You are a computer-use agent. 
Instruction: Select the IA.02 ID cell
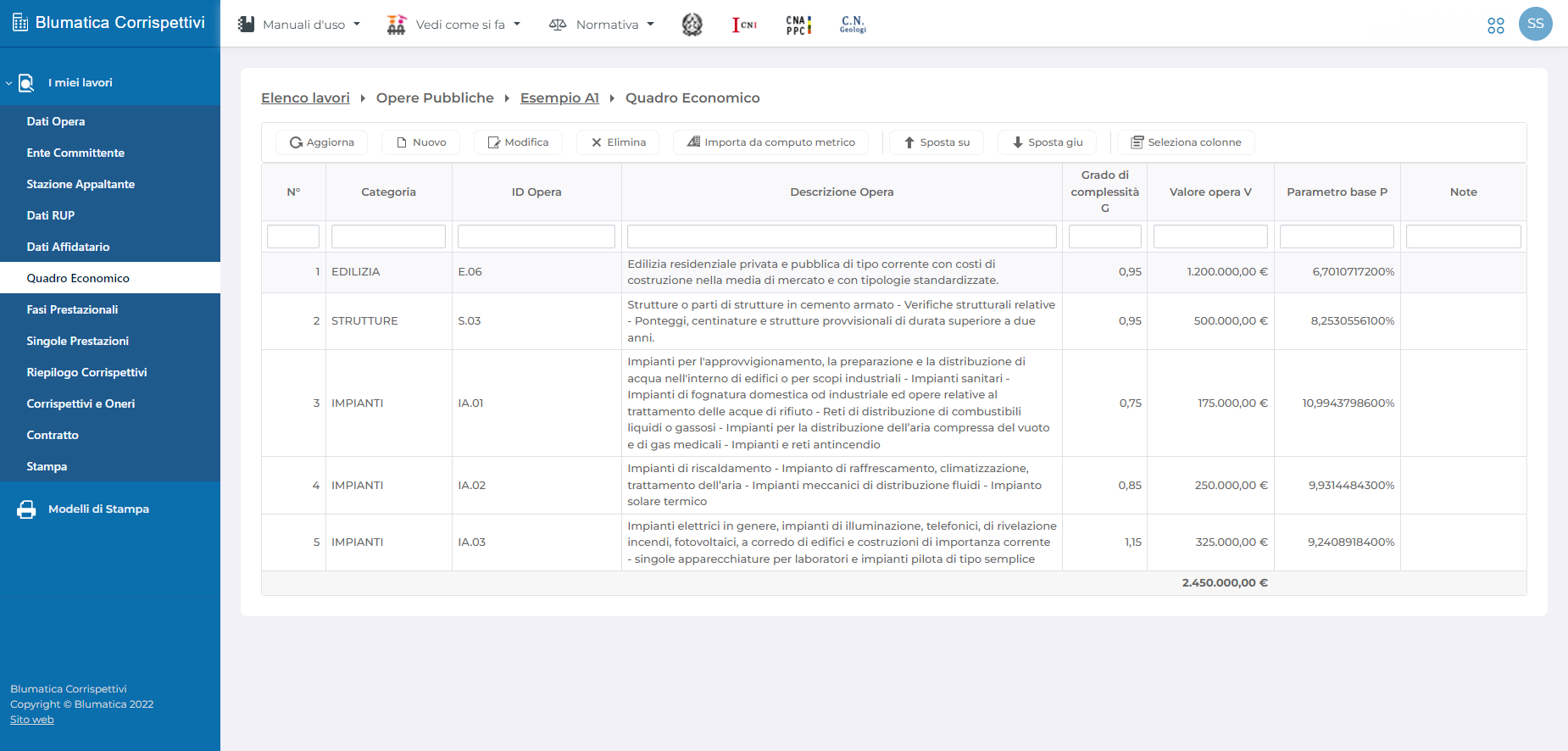(x=537, y=486)
